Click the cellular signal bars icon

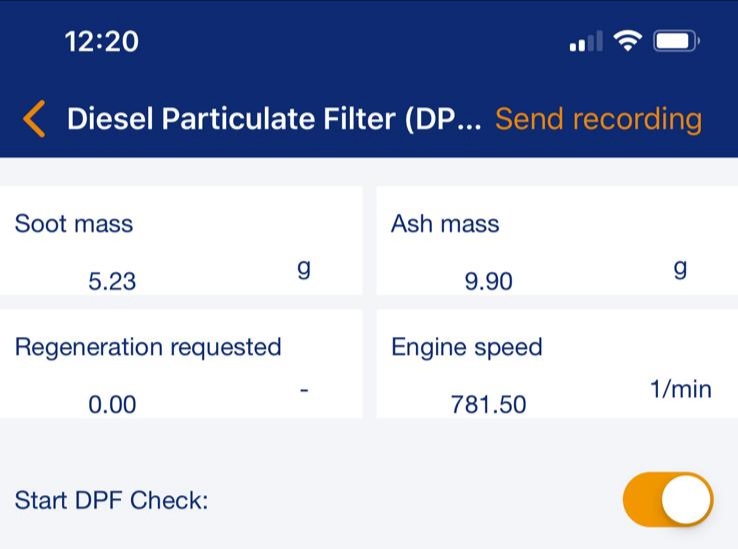click(x=586, y=42)
